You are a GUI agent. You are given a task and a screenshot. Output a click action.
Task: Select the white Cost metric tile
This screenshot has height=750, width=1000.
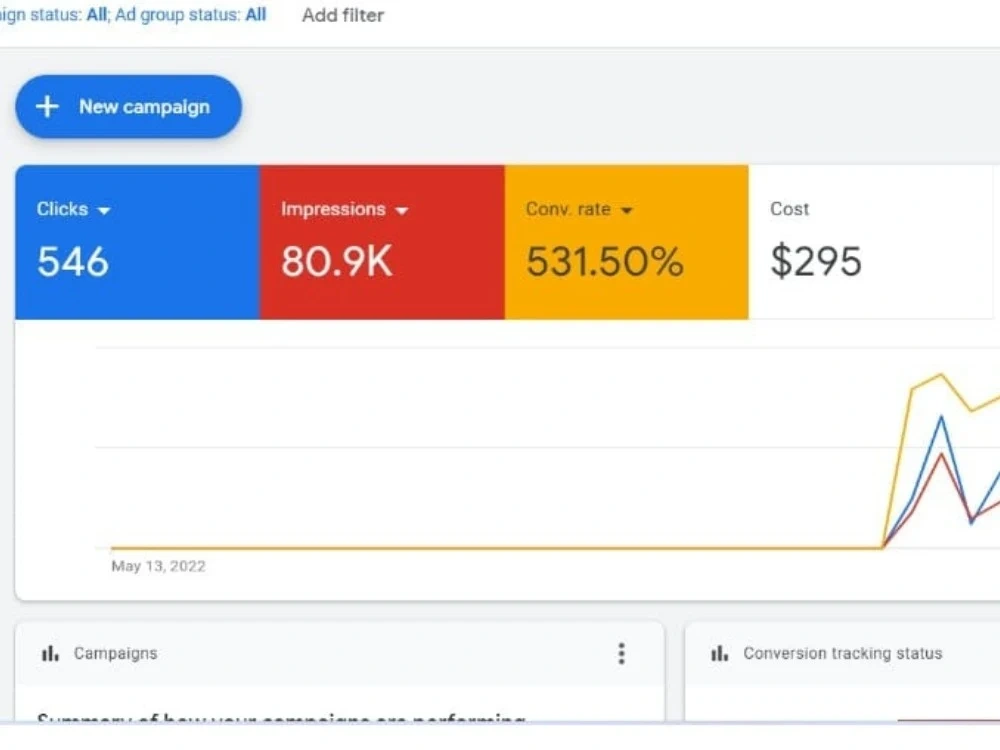(x=871, y=242)
